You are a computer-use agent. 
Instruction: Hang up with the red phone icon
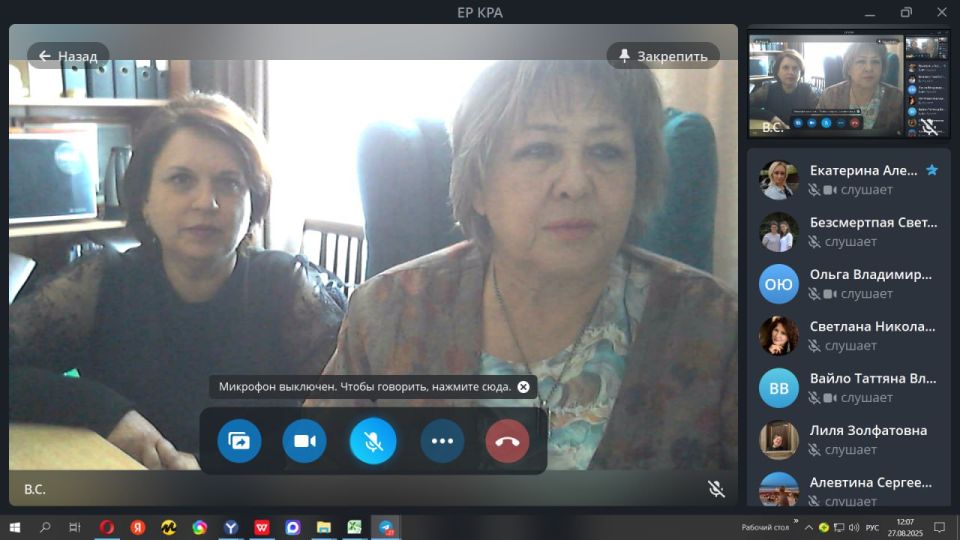[507, 441]
